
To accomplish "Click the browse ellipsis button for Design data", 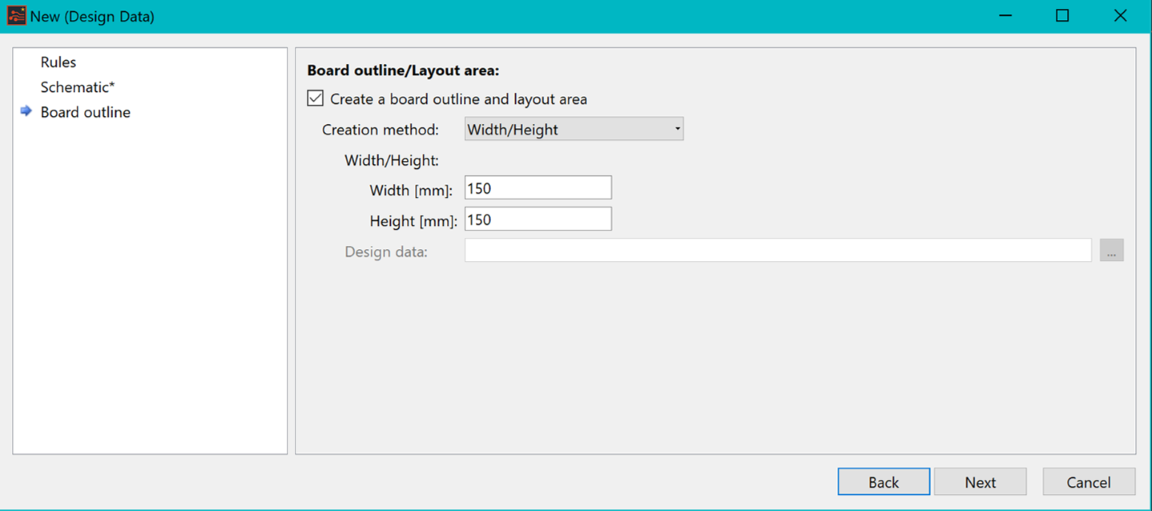I will point(1112,250).
